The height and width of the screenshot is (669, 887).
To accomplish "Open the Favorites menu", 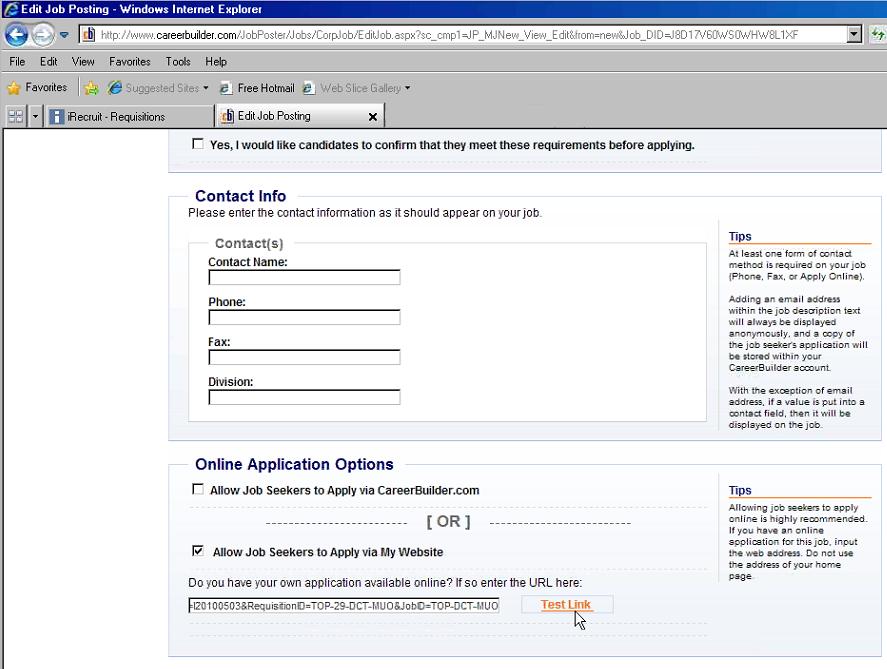I will click(130, 61).
